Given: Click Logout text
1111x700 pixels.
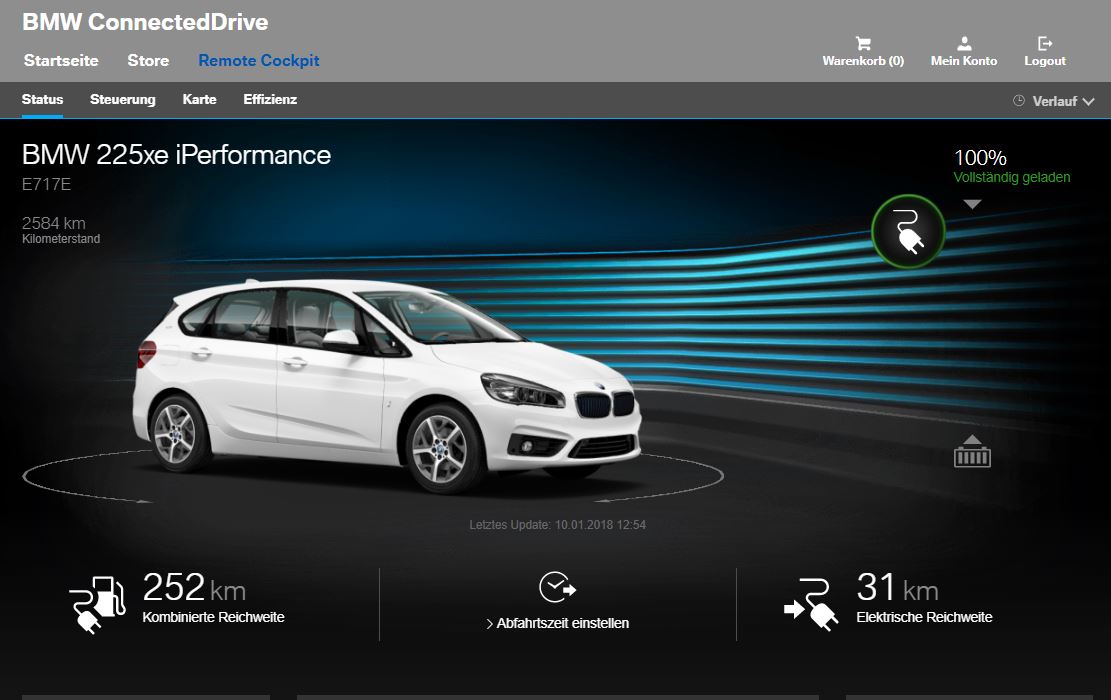Looking at the screenshot, I should pyautogui.click(x=1045, y=61).
